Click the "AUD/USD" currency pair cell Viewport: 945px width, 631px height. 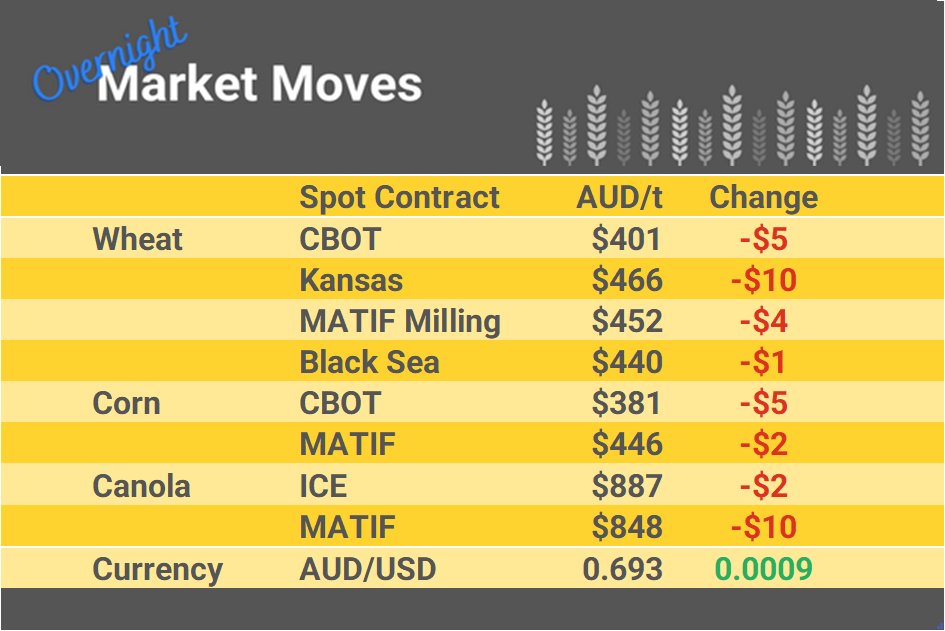pyautogui.click(x=368, y=569)
